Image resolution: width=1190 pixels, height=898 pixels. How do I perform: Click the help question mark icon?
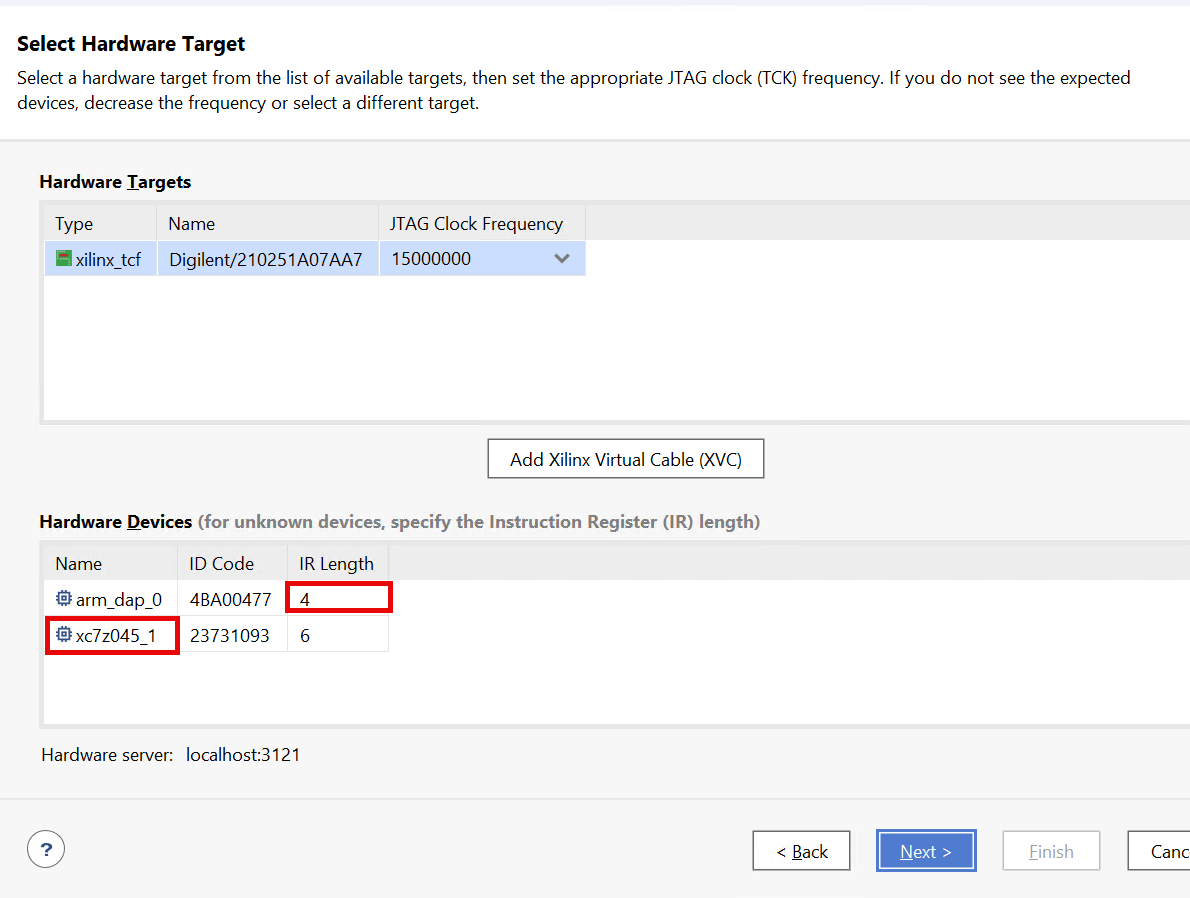point(46,850)
